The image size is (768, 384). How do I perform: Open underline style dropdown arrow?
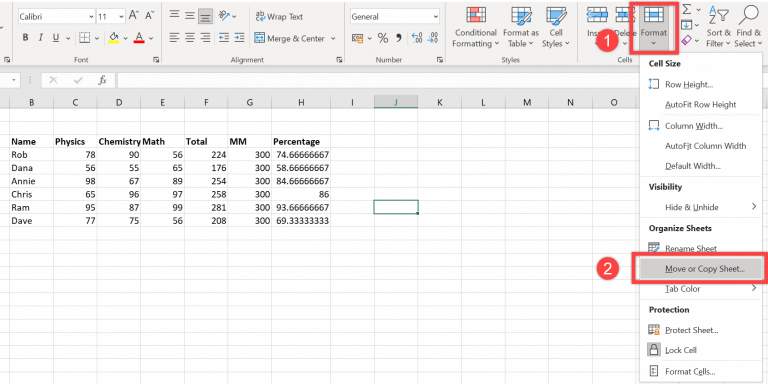(68, 38)
